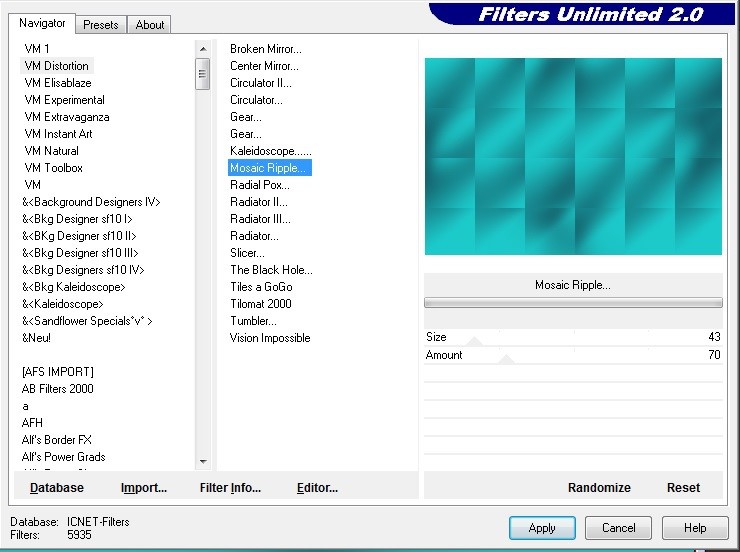The image size is (740, 552).
Task: Open Help for Filters Unlimited
Action: tap(695, 527)
